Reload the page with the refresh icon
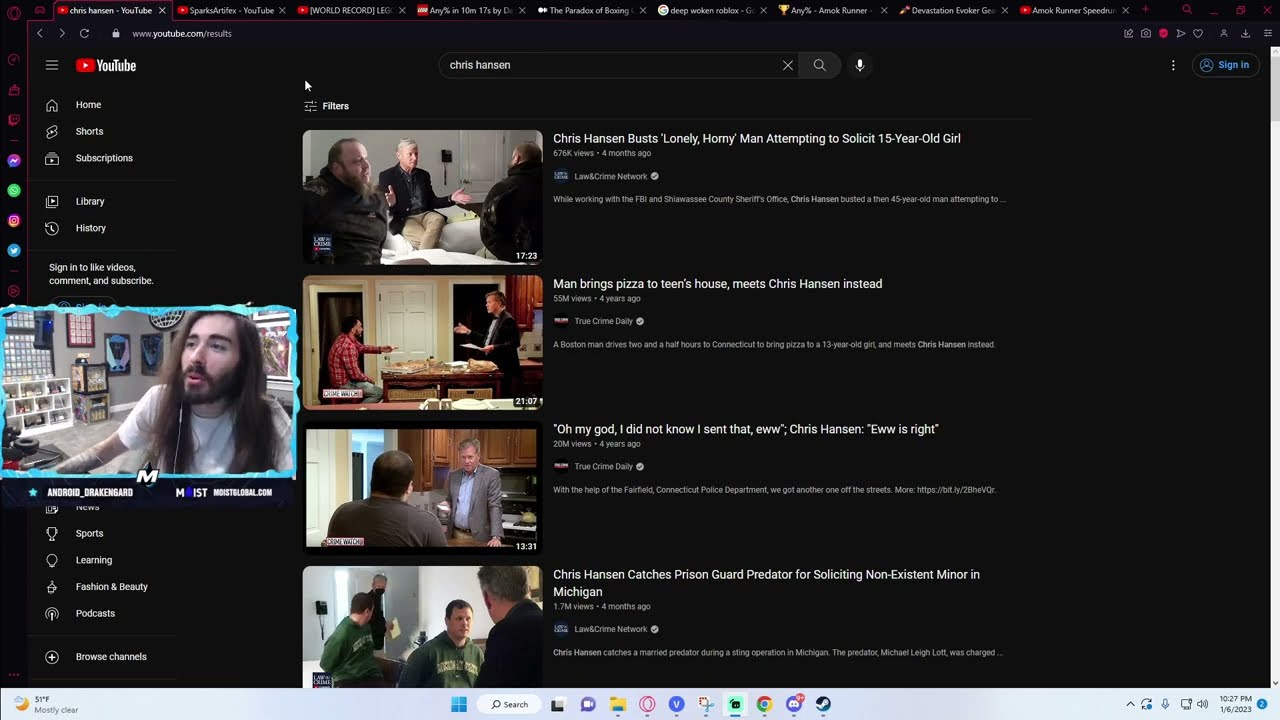 84,33
